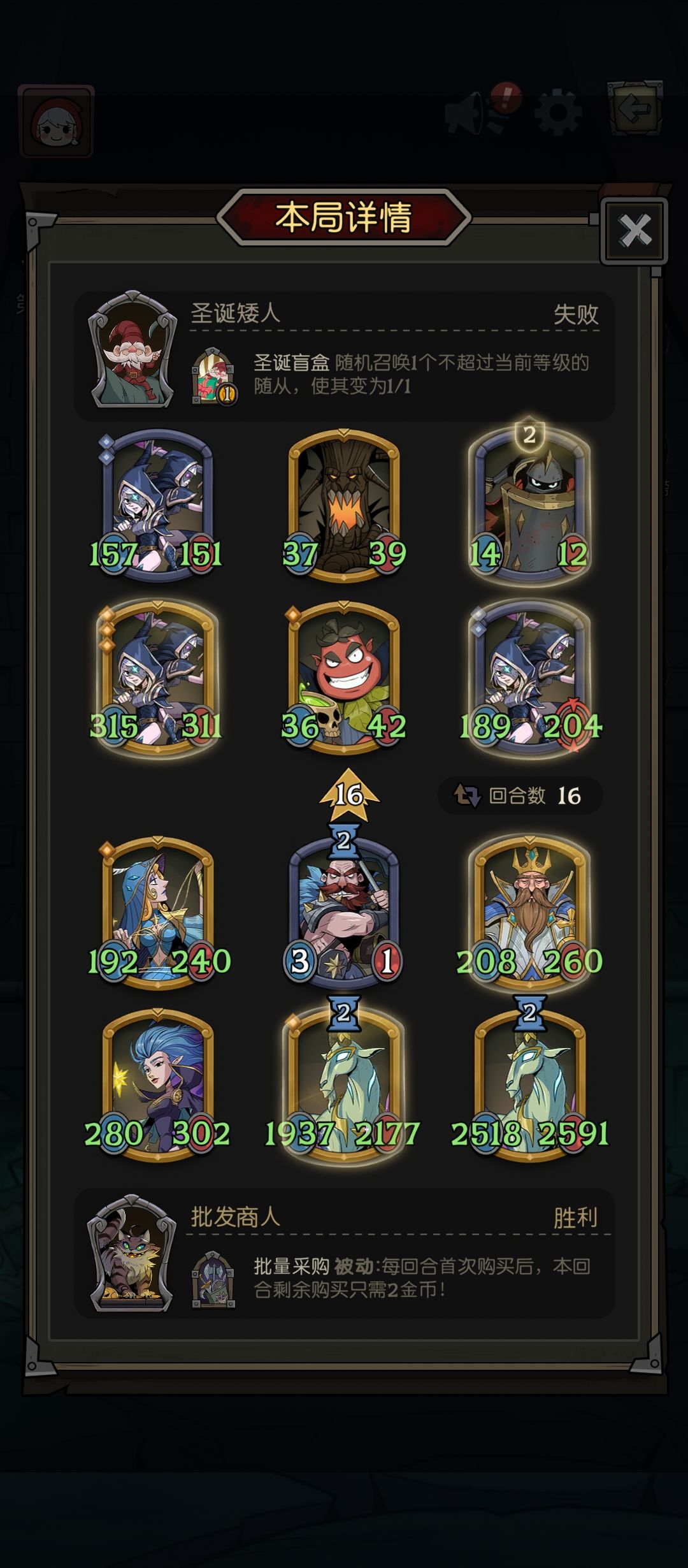Close the 本局详情 match details panel

pos(634,231)
